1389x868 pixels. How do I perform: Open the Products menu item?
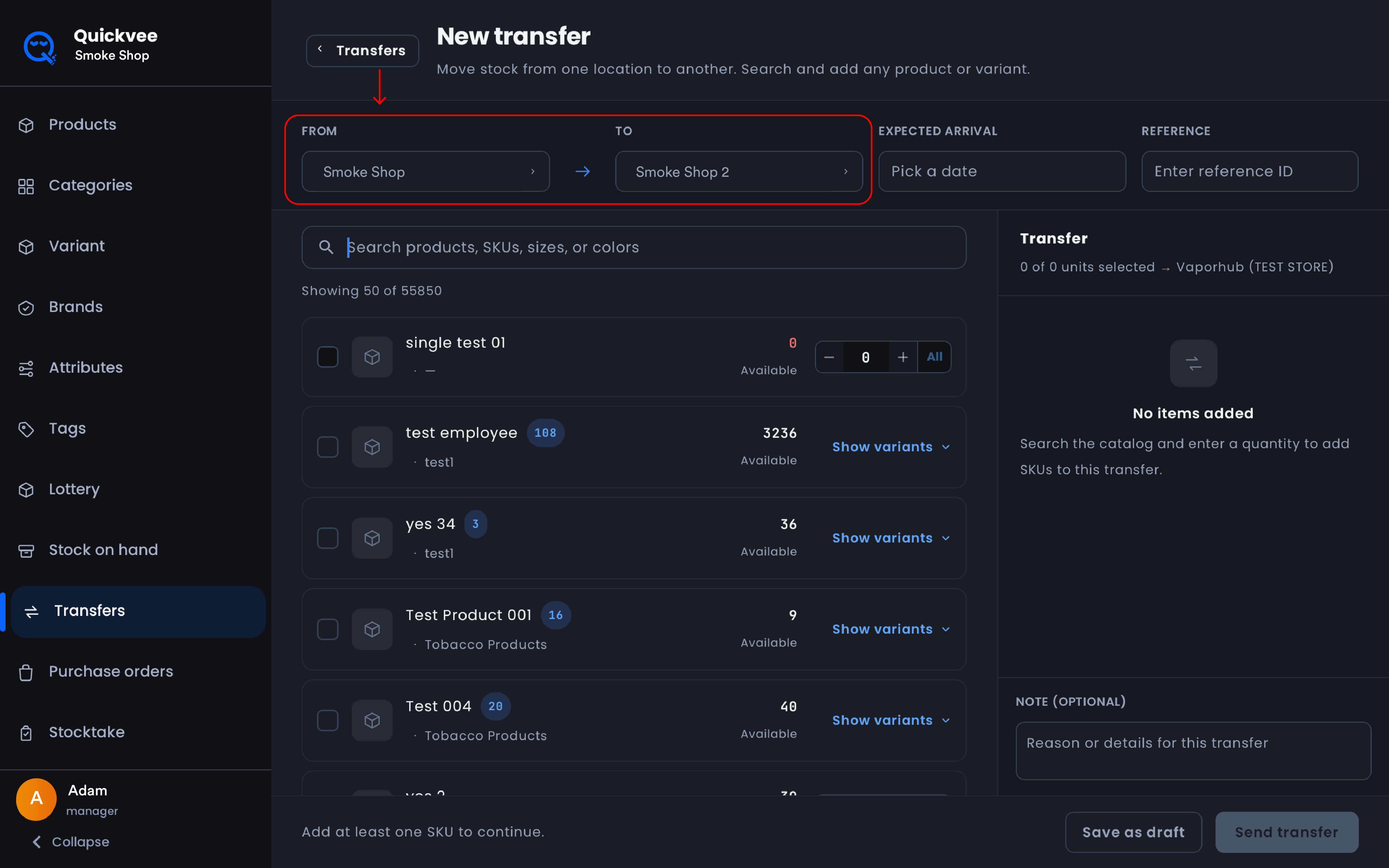pyautogui.click(x=82, y=124)
